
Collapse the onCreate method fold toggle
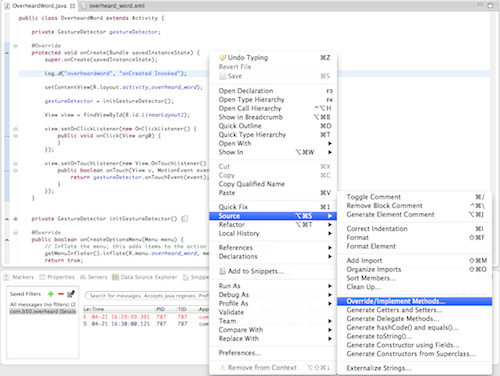click(x=15, y=46)
